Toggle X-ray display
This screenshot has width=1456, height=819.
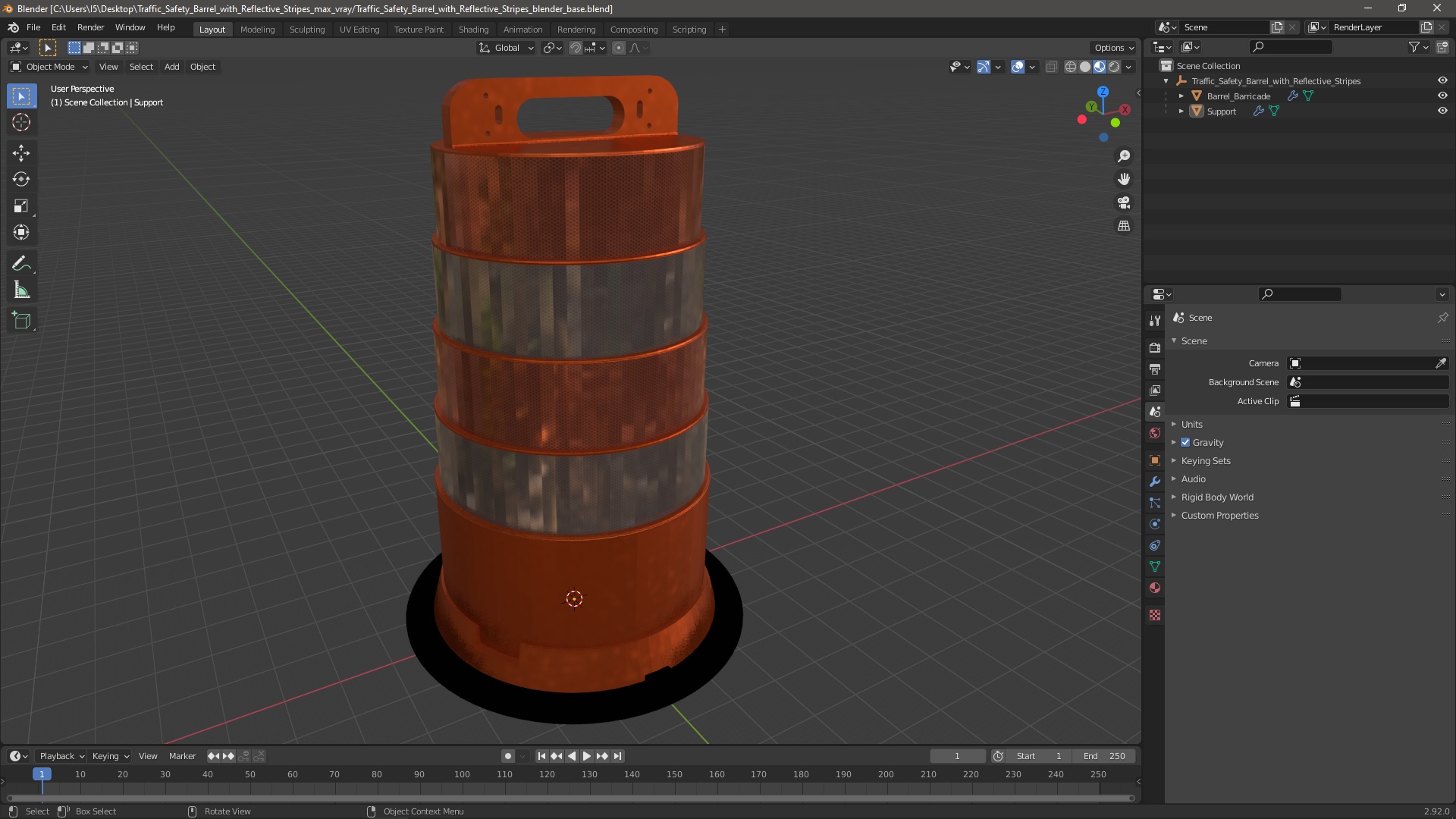[x=1051, y=67]
